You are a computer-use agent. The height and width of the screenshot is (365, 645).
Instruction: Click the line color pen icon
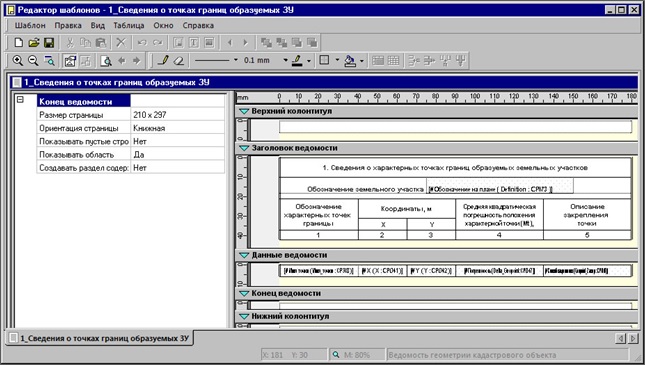tap(297, 61)
